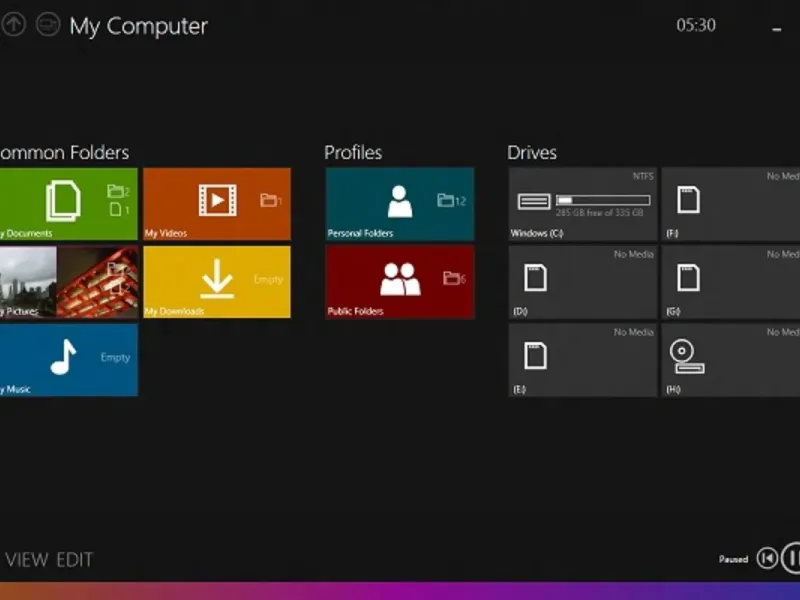Click the 05:30 clock display
The height and width of the screenshot is (600, 800).
tap(696, 25)
